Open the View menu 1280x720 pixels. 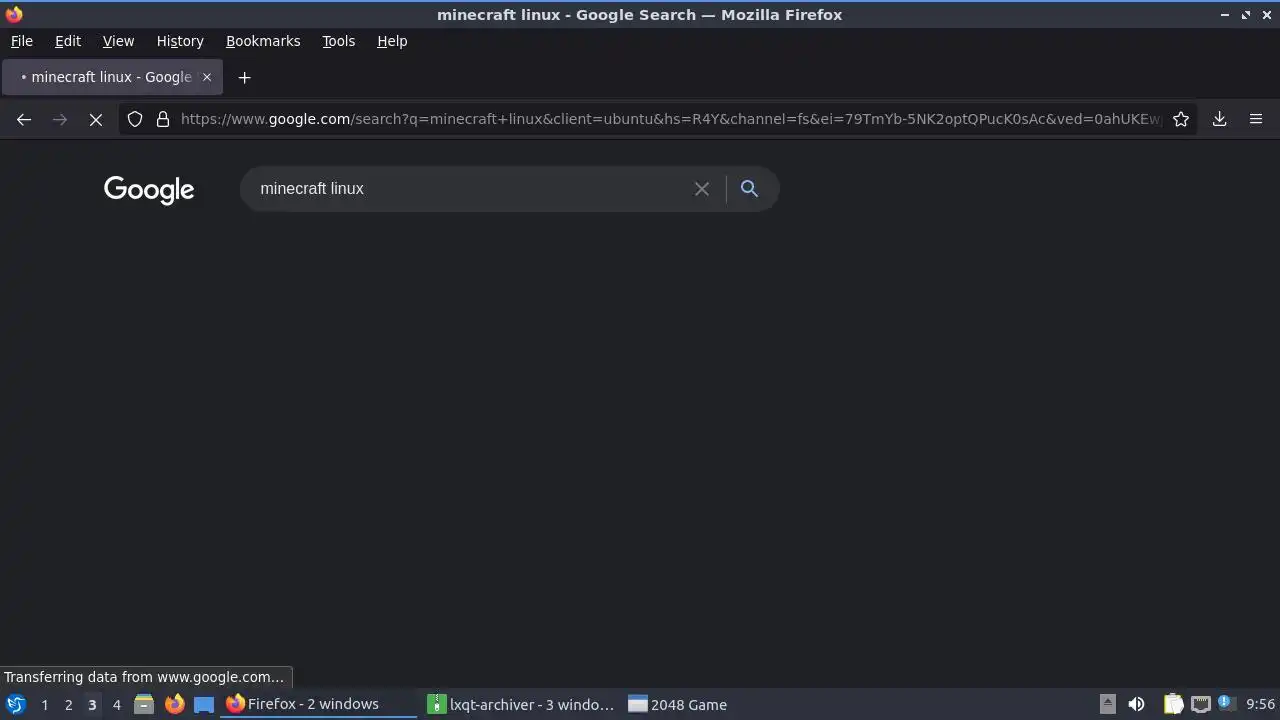coord(118,41)
